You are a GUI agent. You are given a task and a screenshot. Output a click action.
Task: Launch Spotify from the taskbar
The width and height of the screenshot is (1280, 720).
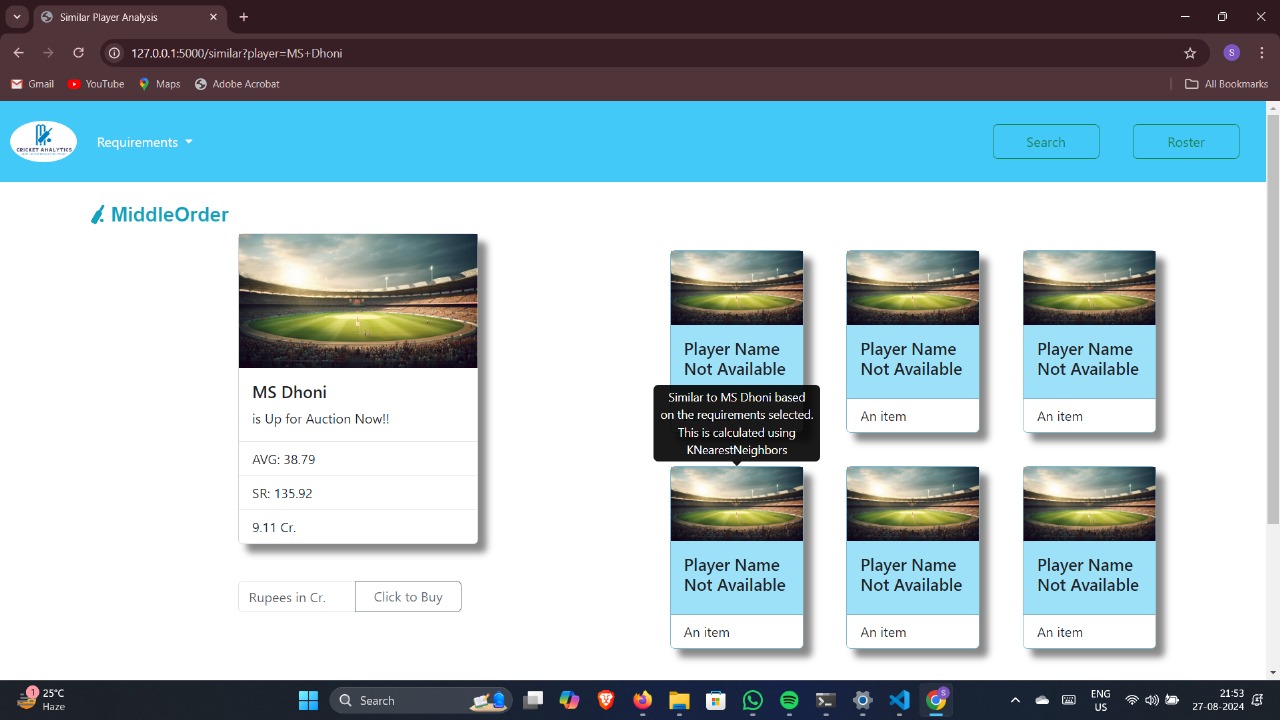coord(788,700)
